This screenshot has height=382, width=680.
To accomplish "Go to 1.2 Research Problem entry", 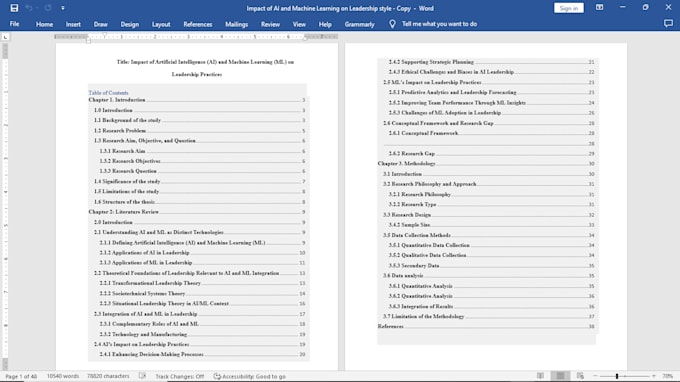I will [199, 131].
